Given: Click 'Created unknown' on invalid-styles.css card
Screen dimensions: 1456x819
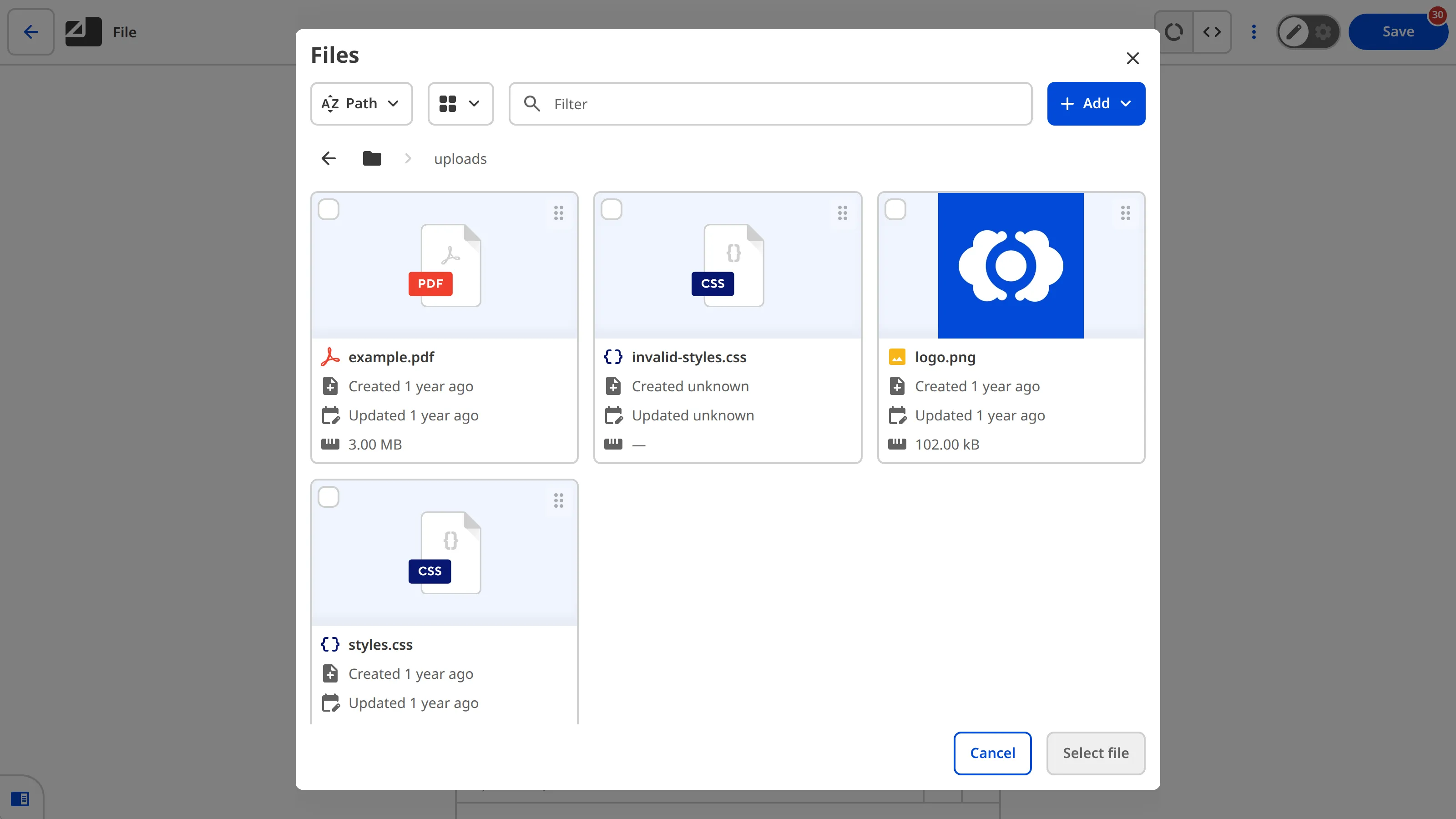Looking at the screenshot, I should coord(690,387).
